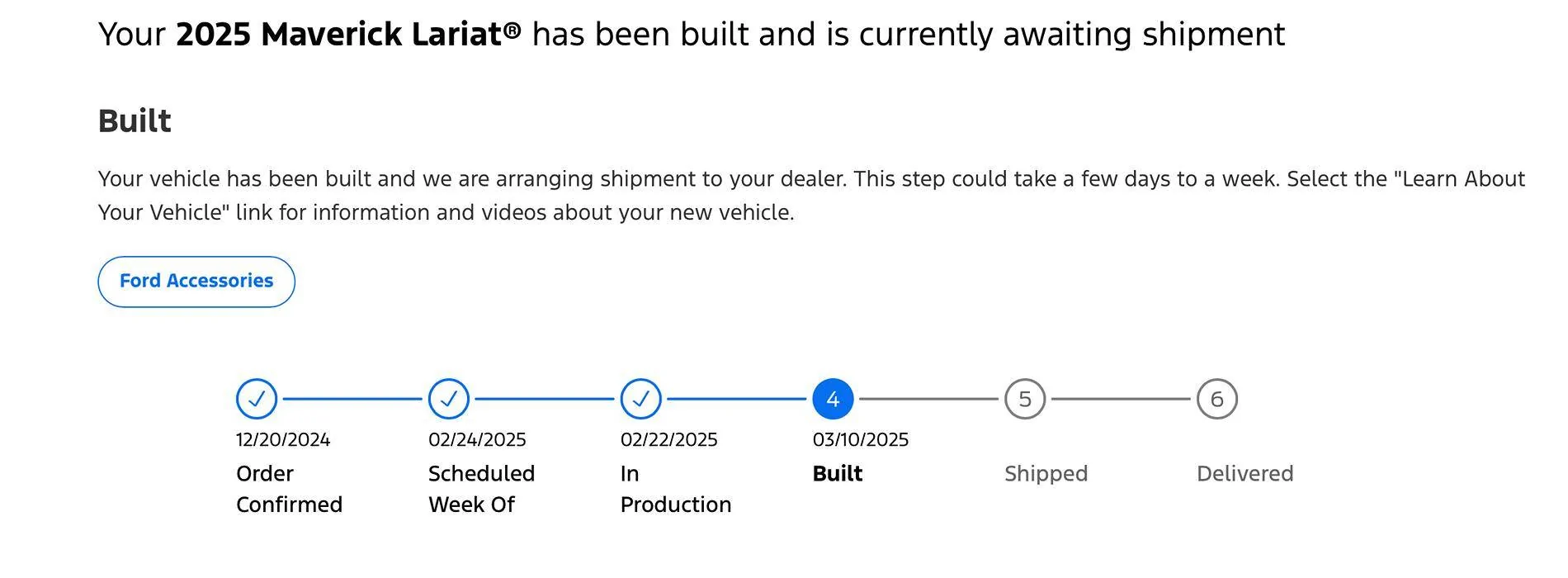The image size is (1568, 578).
Task: Click the In Production label
Action: [676, 489]
